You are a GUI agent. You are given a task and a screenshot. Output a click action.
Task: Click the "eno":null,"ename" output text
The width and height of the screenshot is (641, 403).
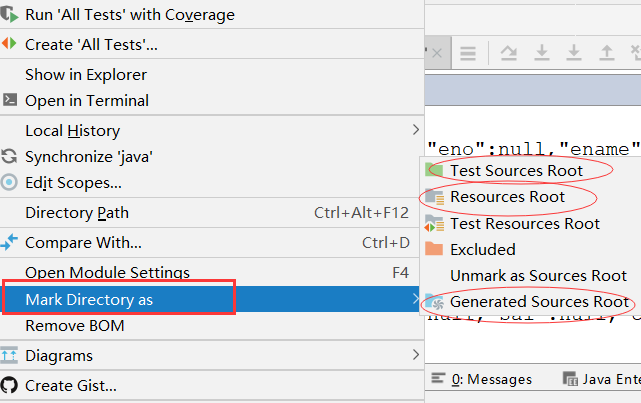point(533,149)
